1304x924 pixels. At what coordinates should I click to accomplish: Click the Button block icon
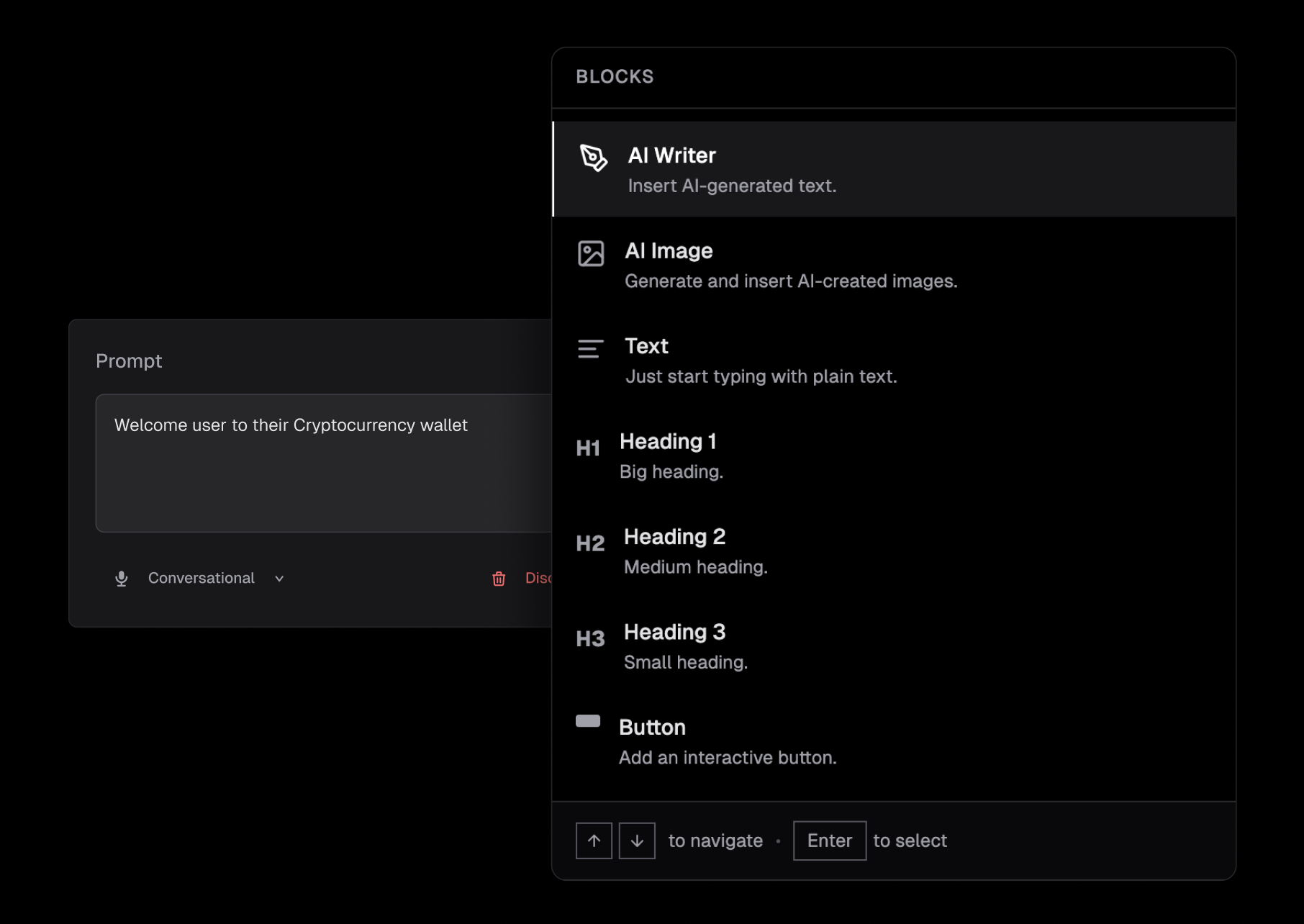pyautogui.click(x=588, y=721)
